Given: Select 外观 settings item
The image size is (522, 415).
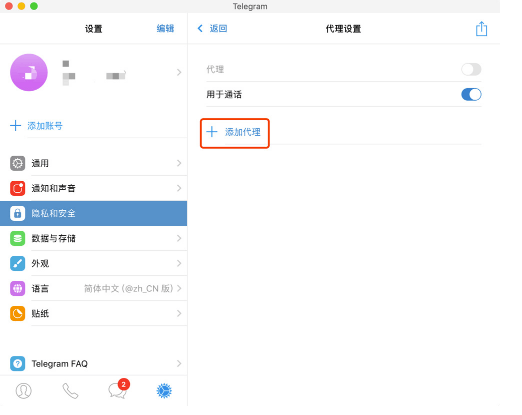Looking at the screenshot, I should [x=93, y=263].
